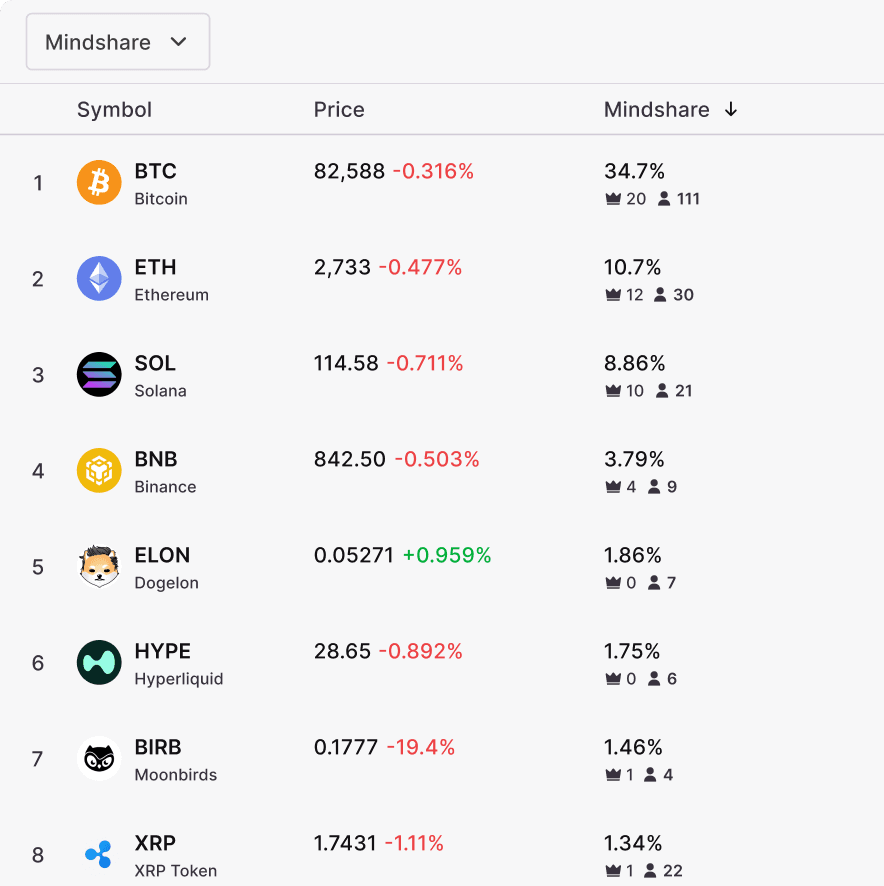Toggle the Mindshare sort arrow
The height and width of the screenshot is (886, 884).
(x=731, y=110)
